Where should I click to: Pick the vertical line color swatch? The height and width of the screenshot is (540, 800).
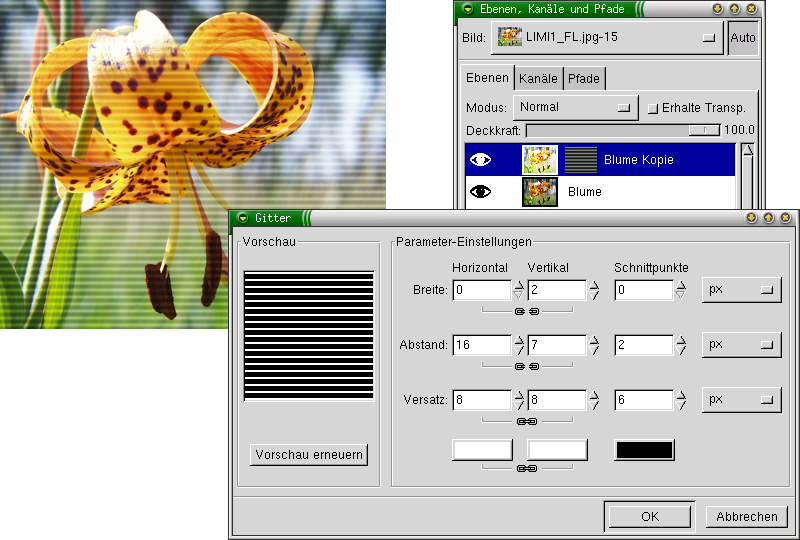tap(557, 450)
